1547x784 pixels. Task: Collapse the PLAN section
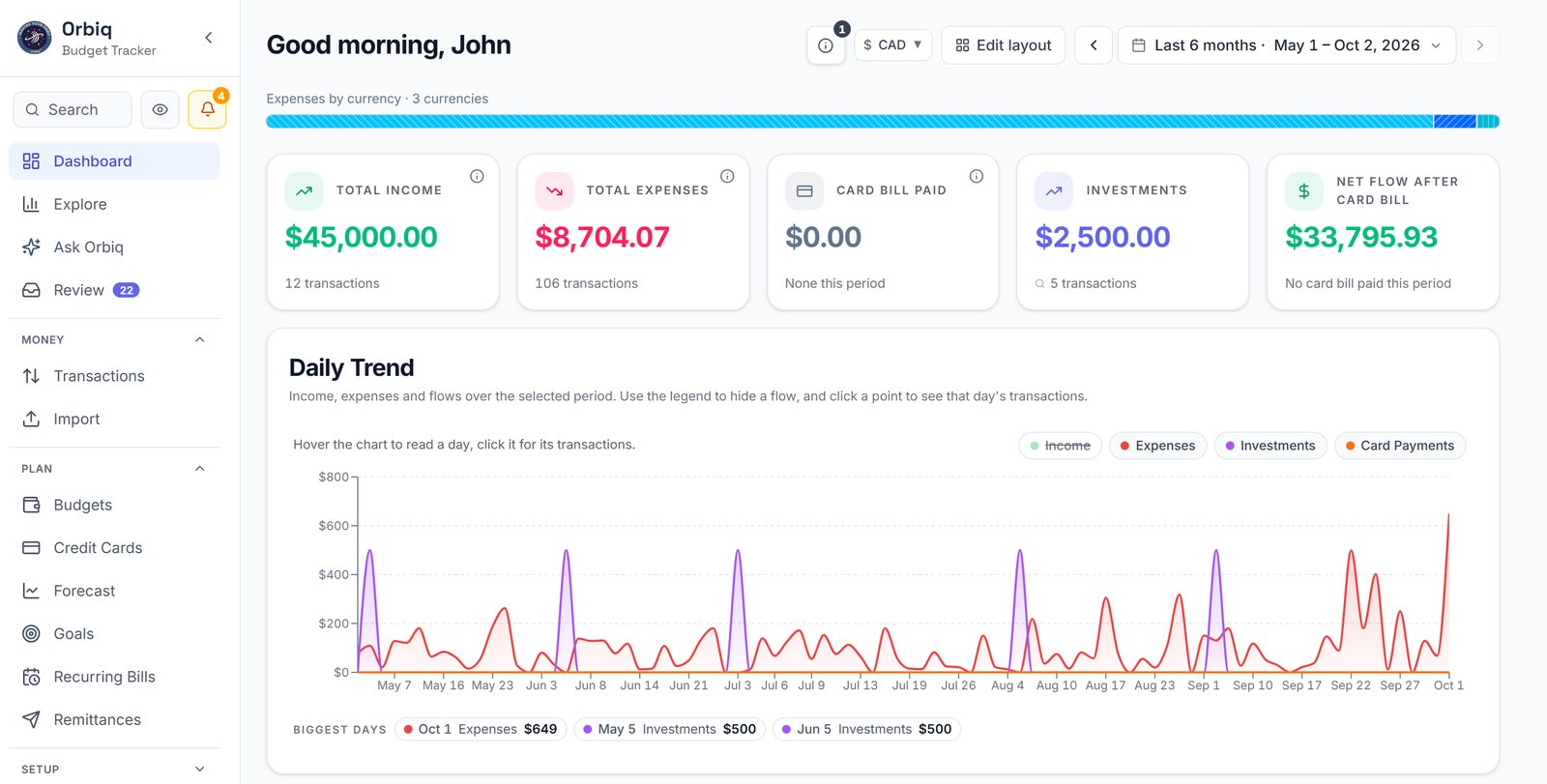coord(200,469)
